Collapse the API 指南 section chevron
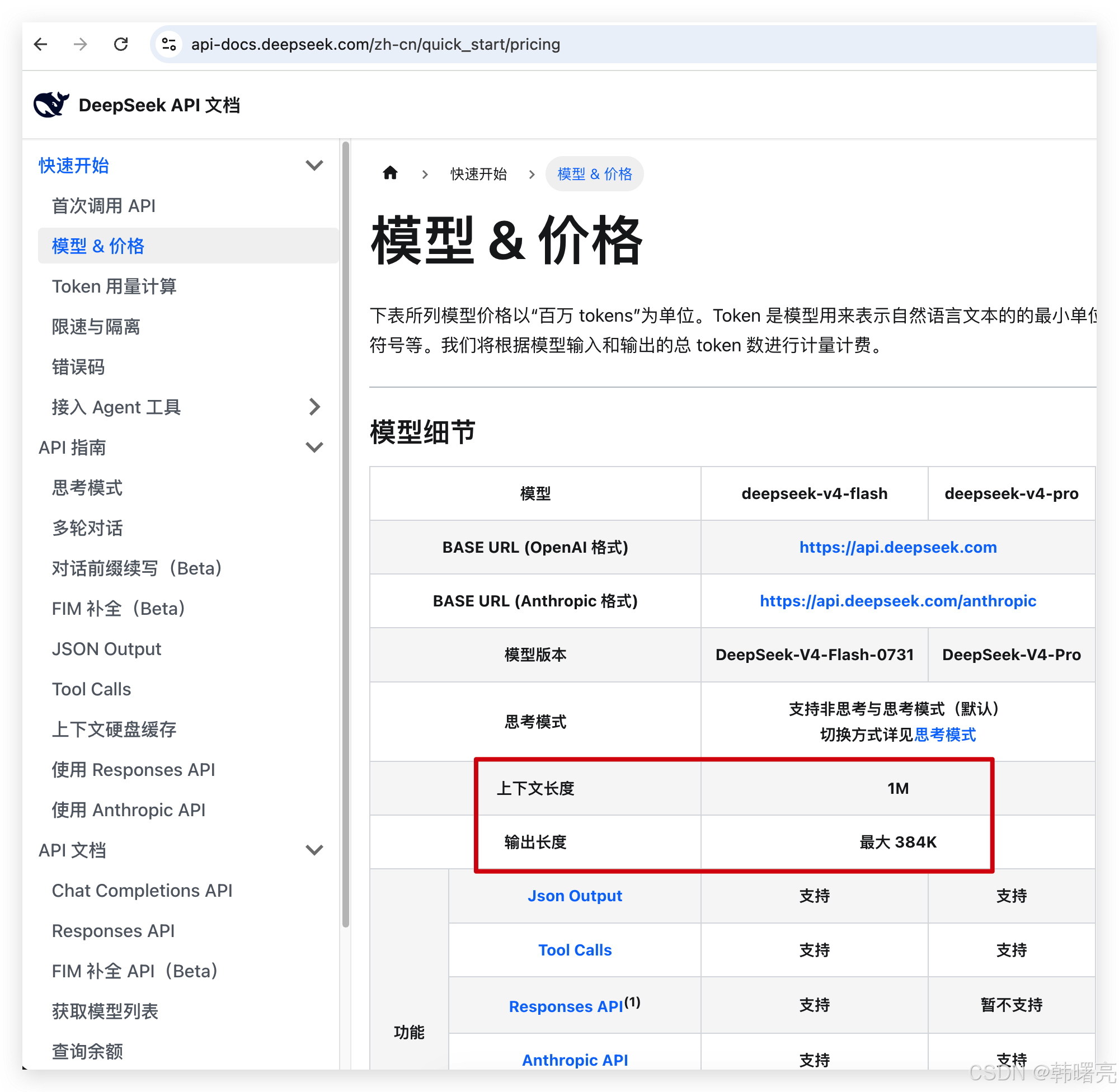Image resolution: width=1119 pixels, height=1092 pixels. [314, 447]
